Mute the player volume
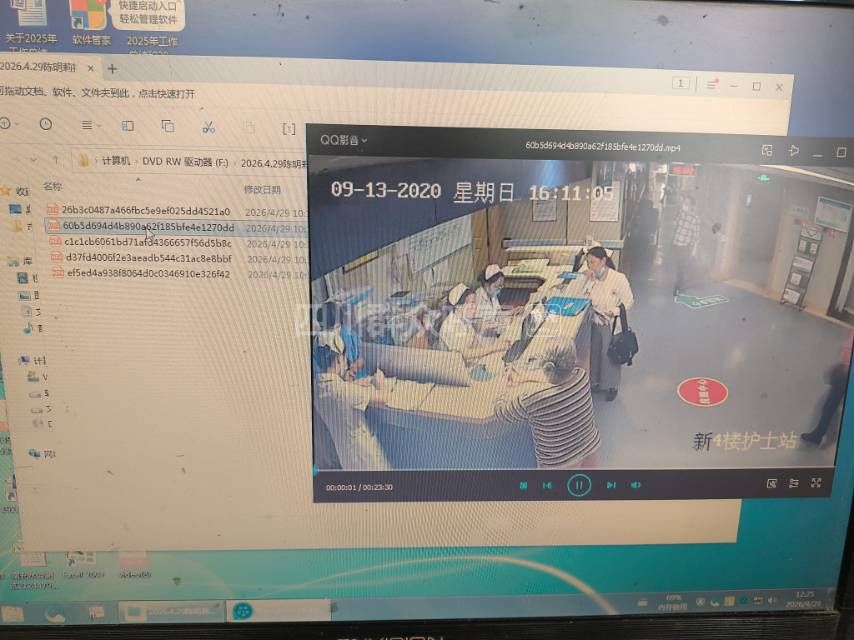854x640 pixels. [x=635, y=485]
